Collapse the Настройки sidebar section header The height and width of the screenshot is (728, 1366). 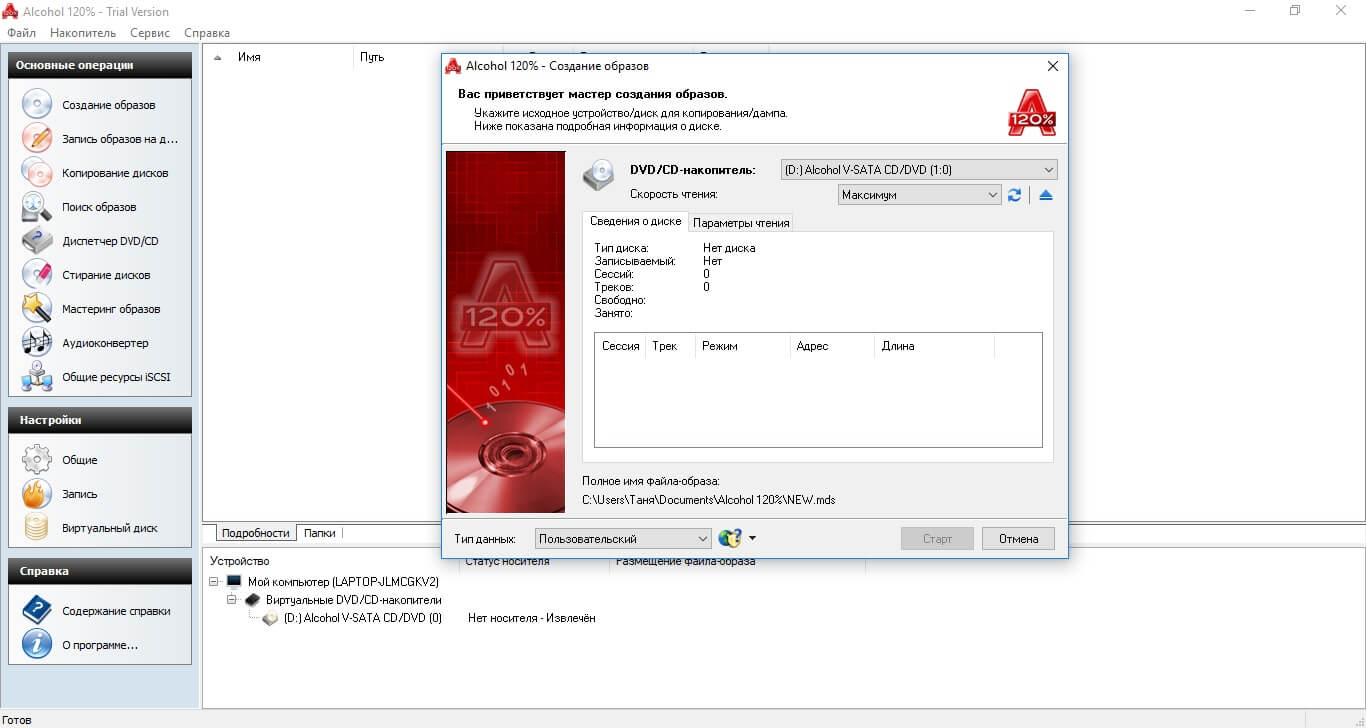coord(100,420)
